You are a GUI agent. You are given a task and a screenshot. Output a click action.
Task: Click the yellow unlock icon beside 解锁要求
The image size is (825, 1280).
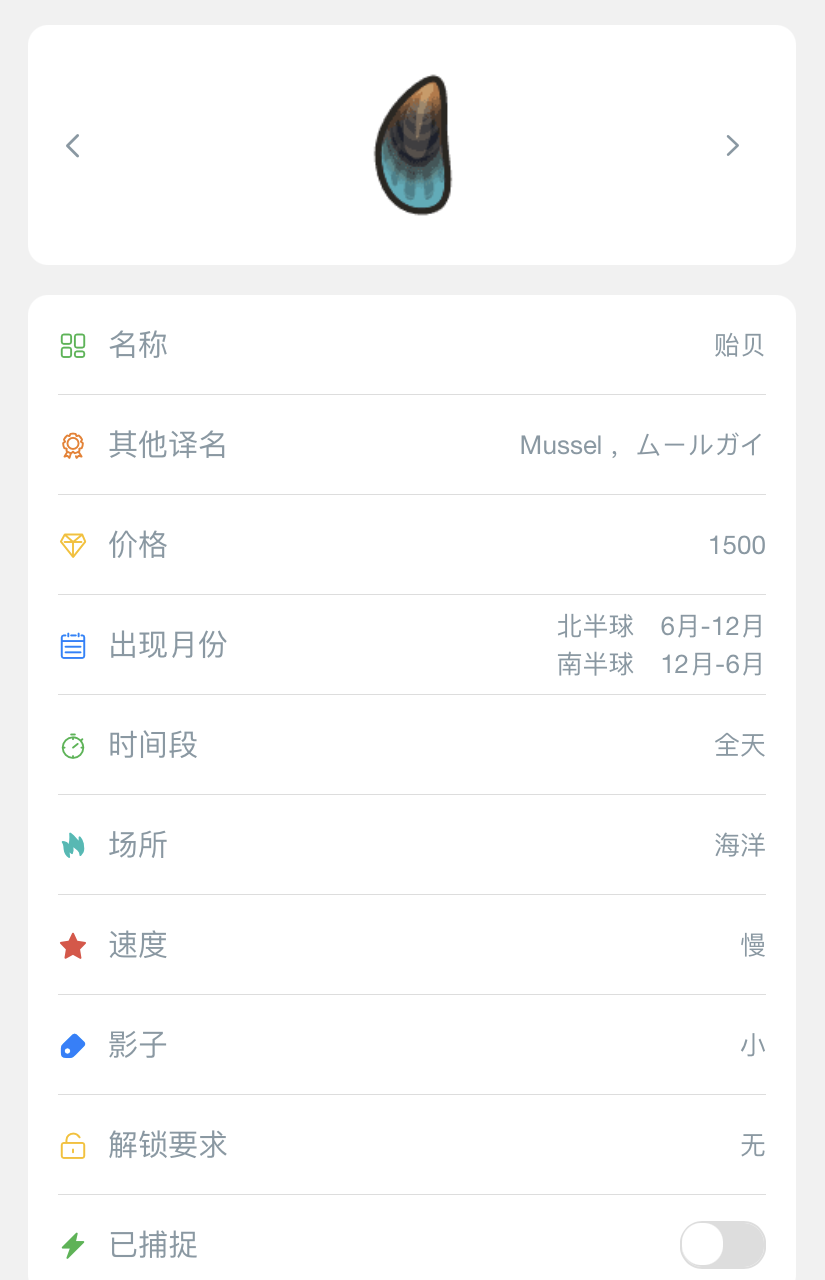click(73, 1145)
